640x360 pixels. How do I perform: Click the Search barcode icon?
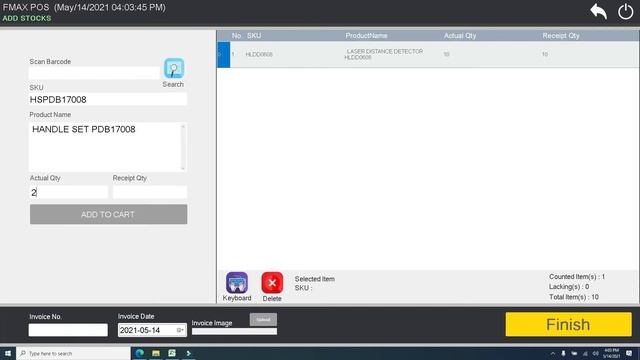[174, 68]
